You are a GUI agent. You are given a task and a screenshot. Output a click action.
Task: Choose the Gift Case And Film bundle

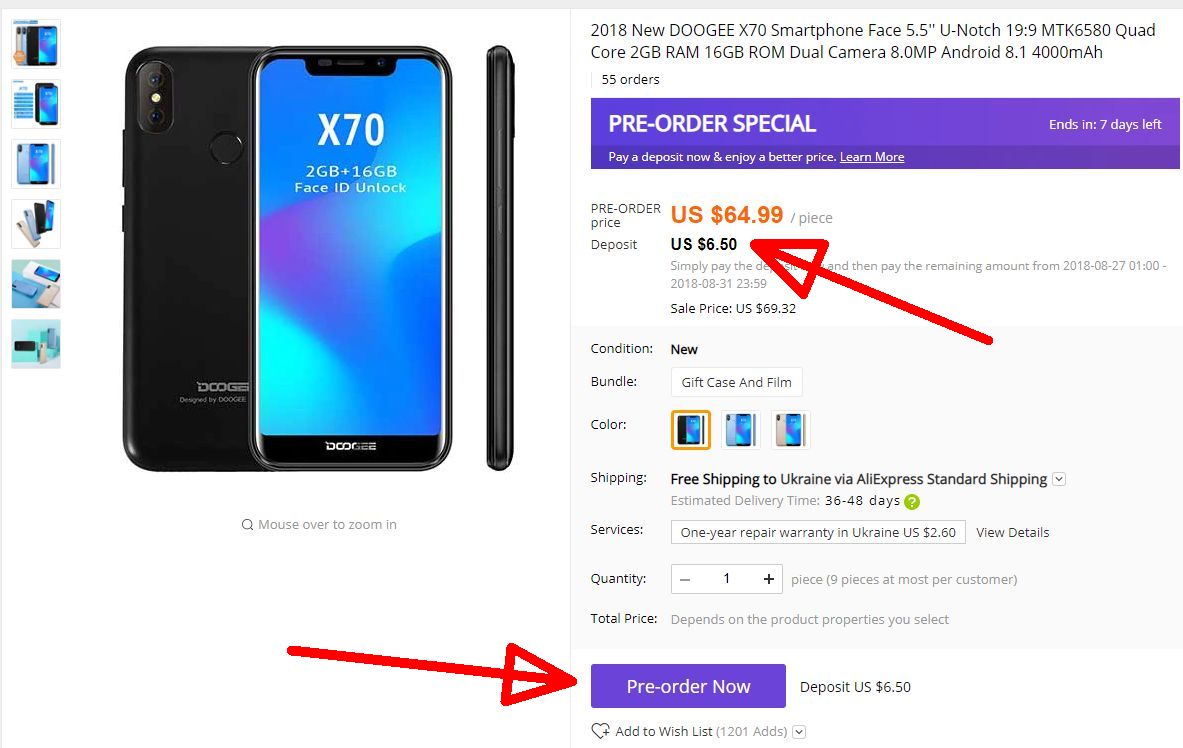[x=736, y=382]
